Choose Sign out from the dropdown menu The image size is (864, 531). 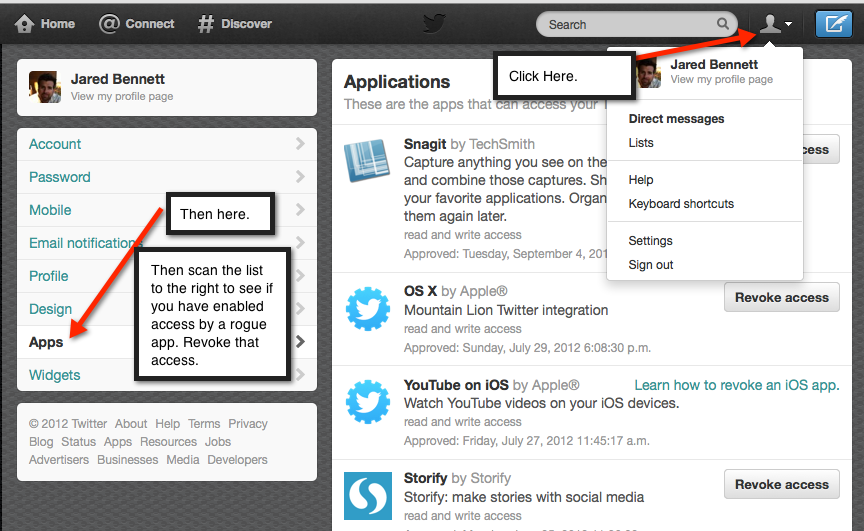coord(651,265)
